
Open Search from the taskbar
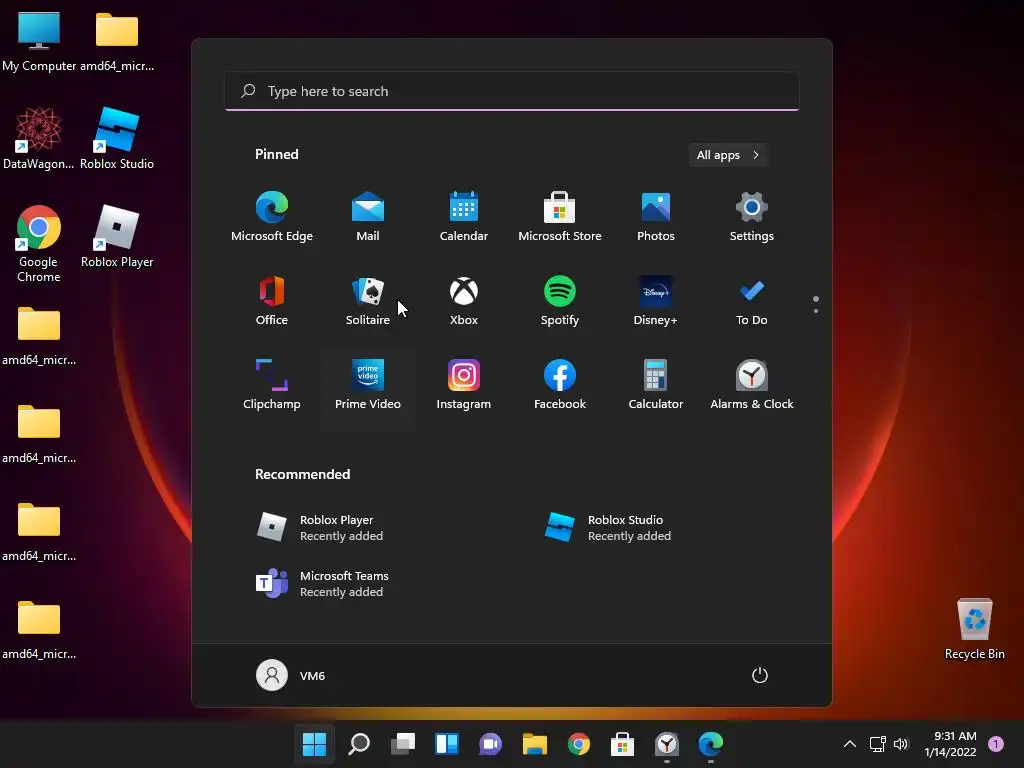359,744
